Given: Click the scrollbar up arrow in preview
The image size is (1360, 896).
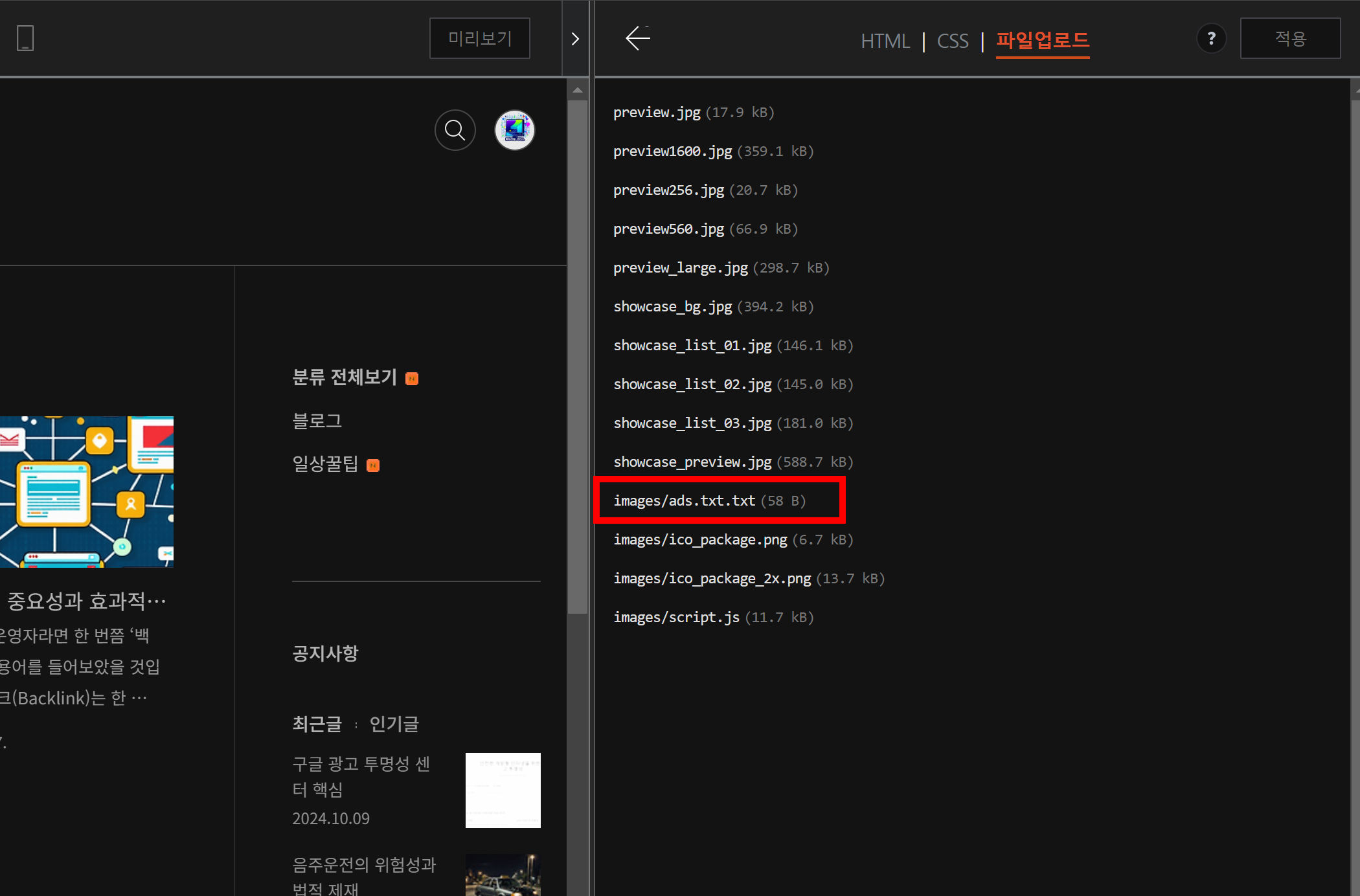Looking at the screenshot, I should 578,91.
